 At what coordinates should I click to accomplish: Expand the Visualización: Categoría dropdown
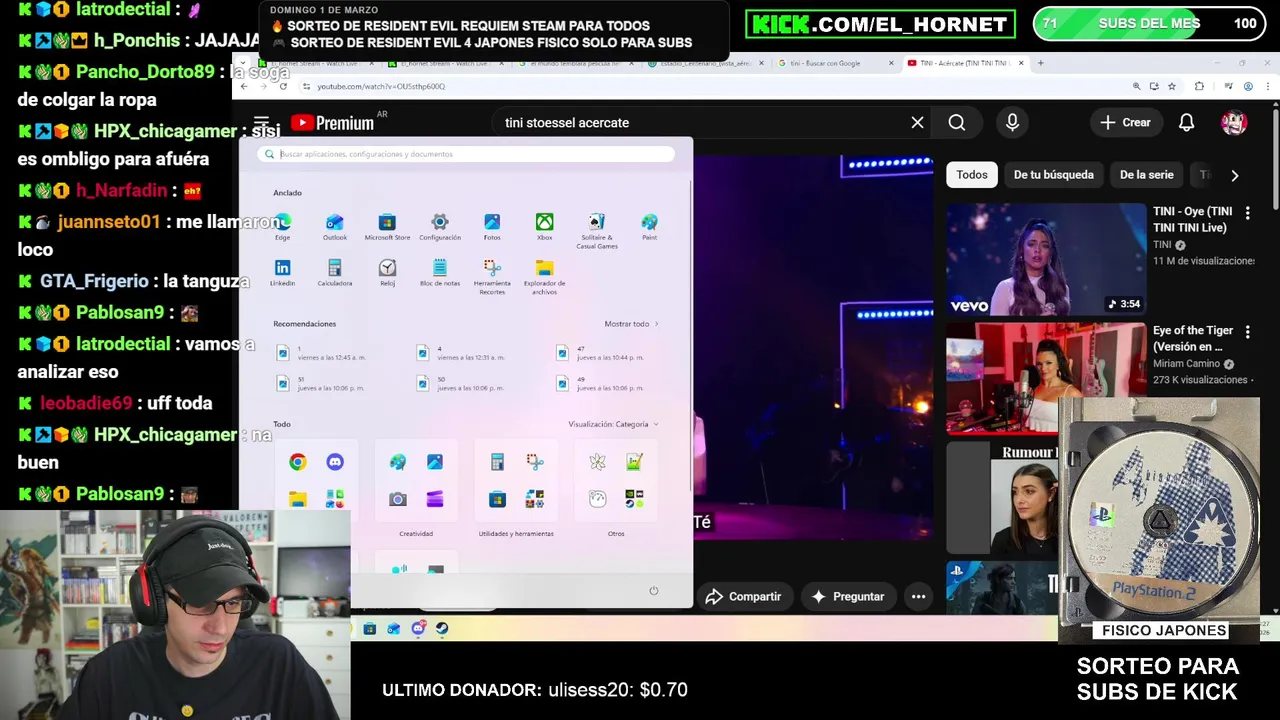pos(613,424)
